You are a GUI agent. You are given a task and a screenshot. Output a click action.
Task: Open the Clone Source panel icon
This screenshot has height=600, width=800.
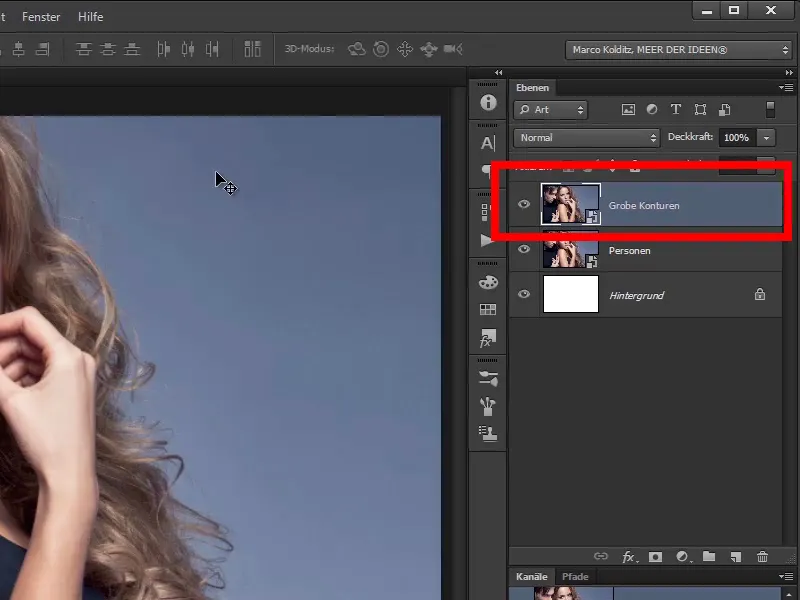pyautogui.click(x=488, y=433)
